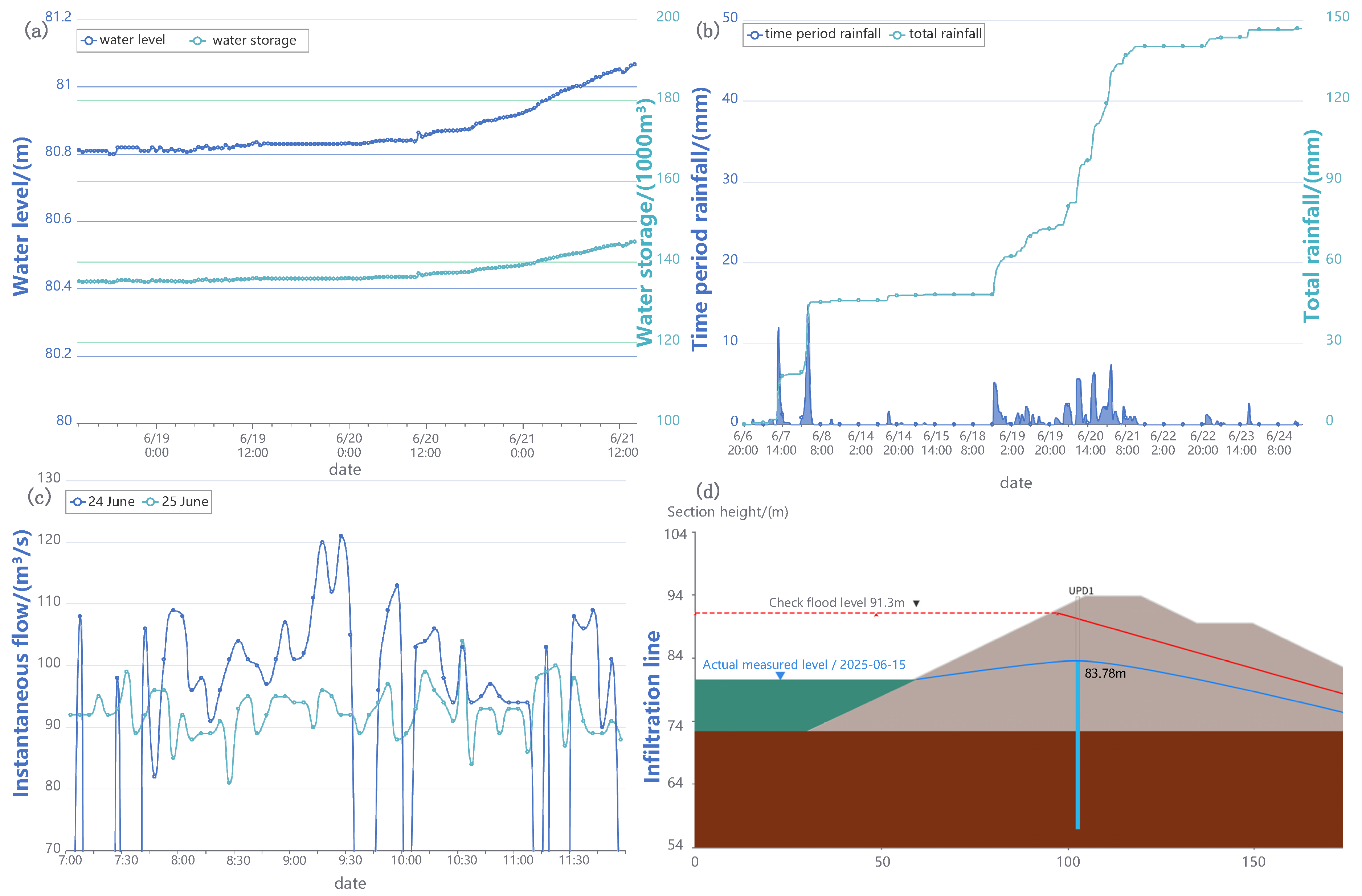Click the Section height/(m) label
Viewport: 1362px width, 896px height.
pyautogui.click(x=727, y=512)
